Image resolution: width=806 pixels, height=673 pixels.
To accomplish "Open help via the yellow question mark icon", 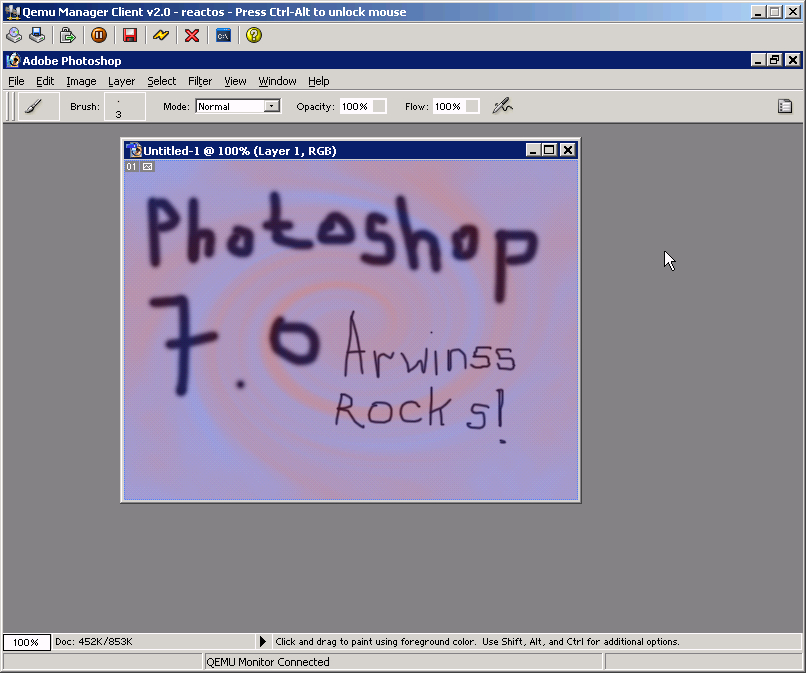I will pos(254,35).
